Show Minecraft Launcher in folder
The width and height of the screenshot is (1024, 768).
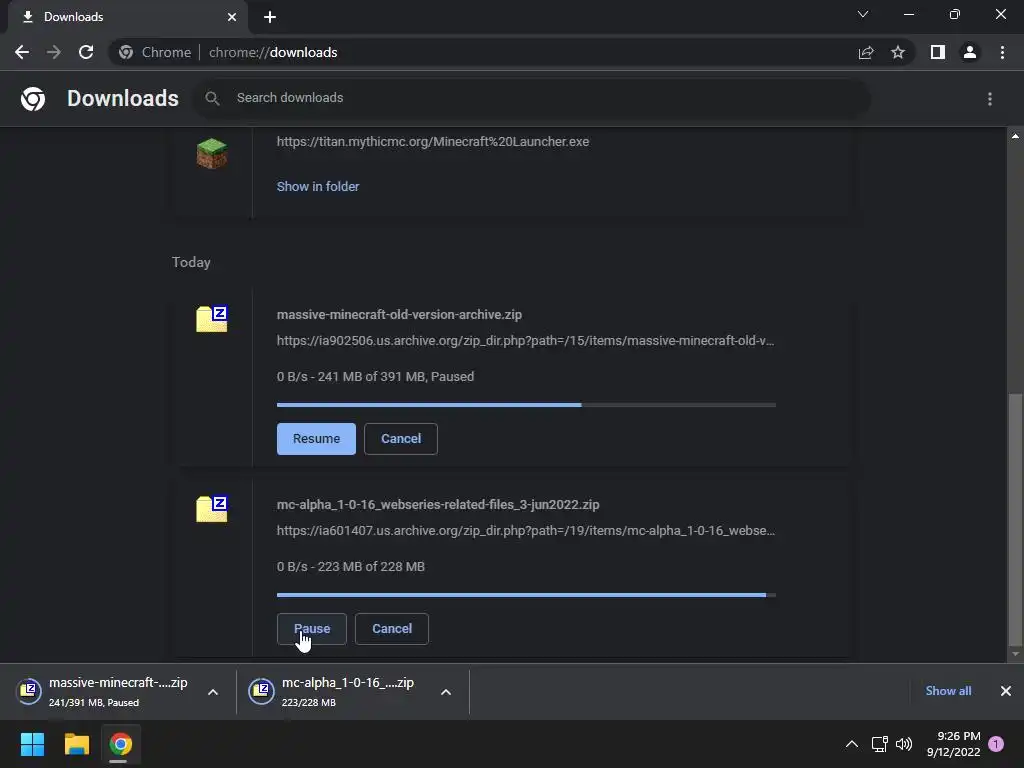(x=317, y=187)
